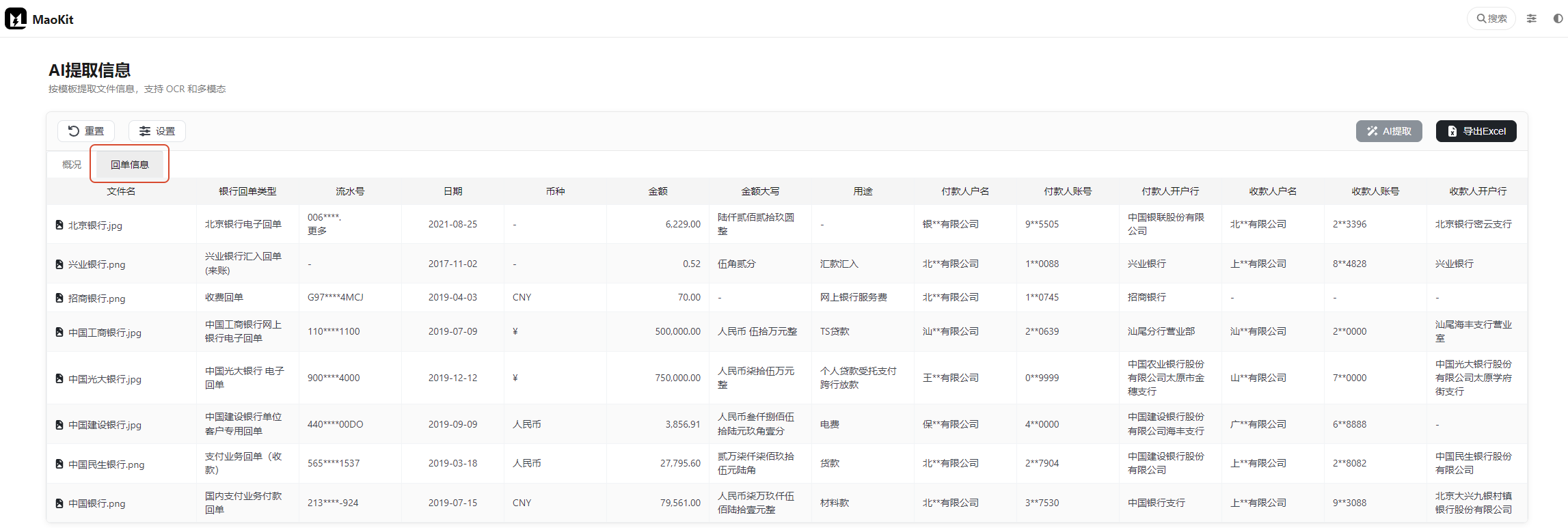Click the 重置 reset button
The image size is (1568, 528).
point(86,131)
